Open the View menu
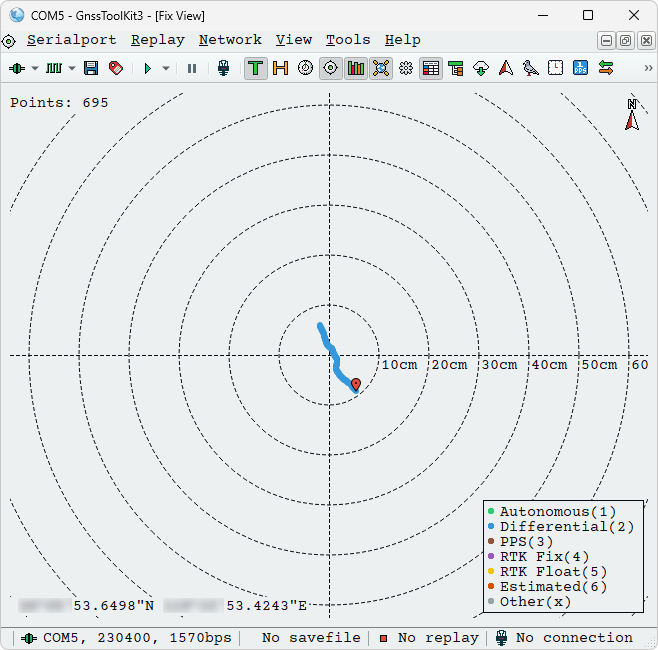Screen dimensions: 658x650 tap(294, 40)
